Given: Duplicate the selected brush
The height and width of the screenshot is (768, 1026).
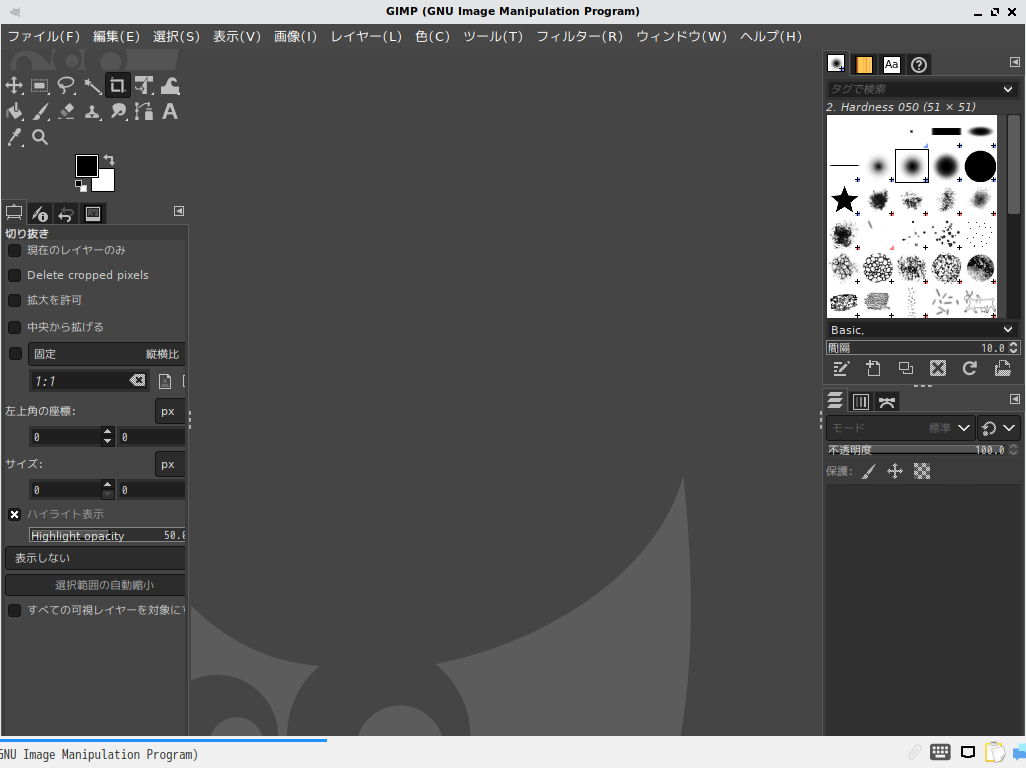Looking at the screenshot, I should click(x=906, y=368).
